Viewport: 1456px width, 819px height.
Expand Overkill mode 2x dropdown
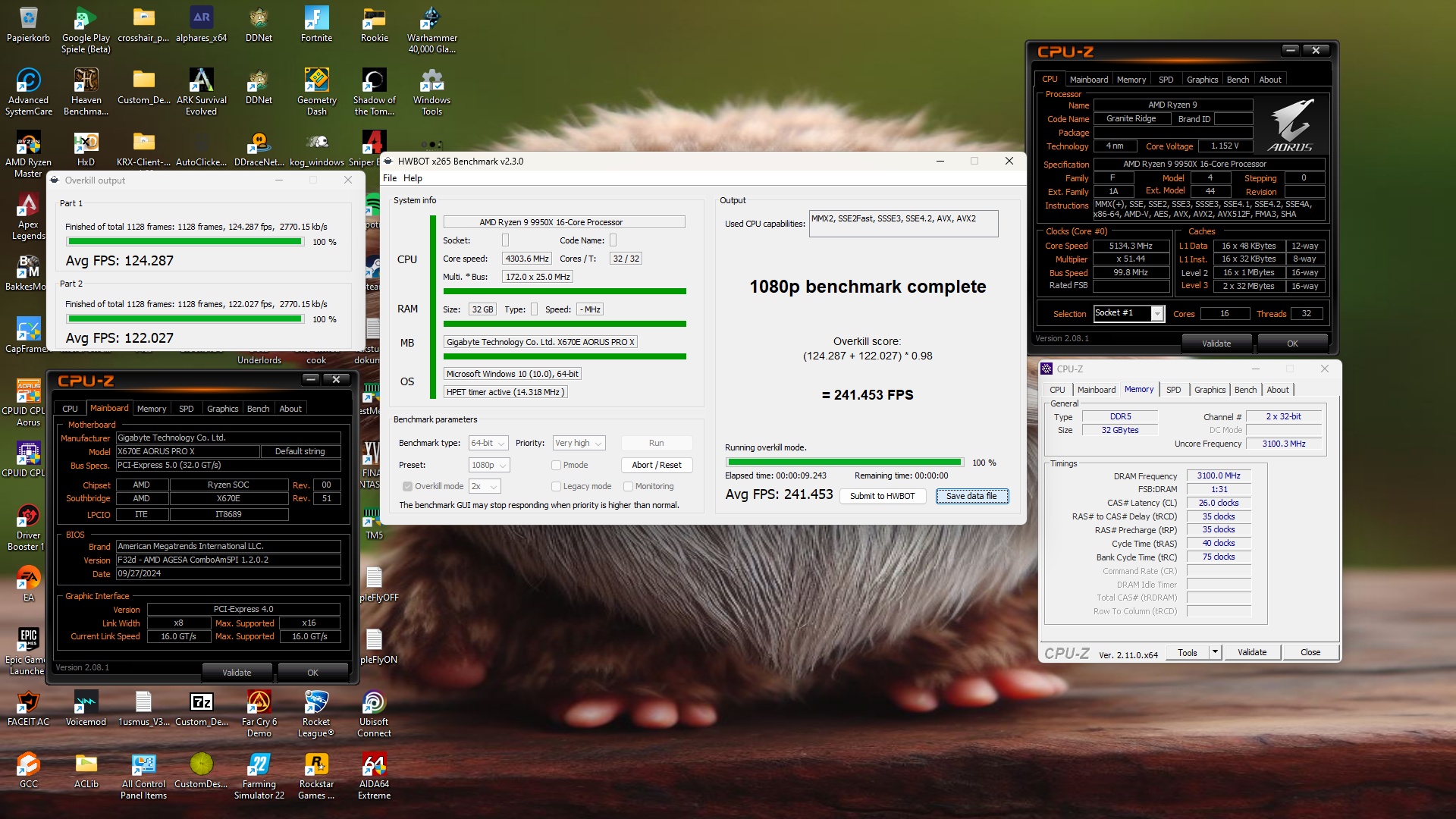click(485, 486)
